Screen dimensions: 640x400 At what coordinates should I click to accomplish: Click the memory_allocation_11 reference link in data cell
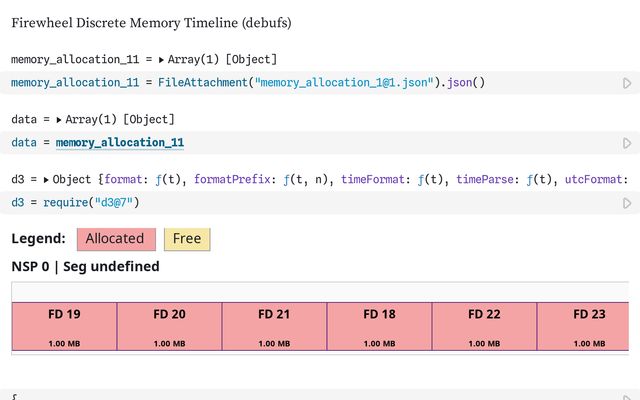120,143
